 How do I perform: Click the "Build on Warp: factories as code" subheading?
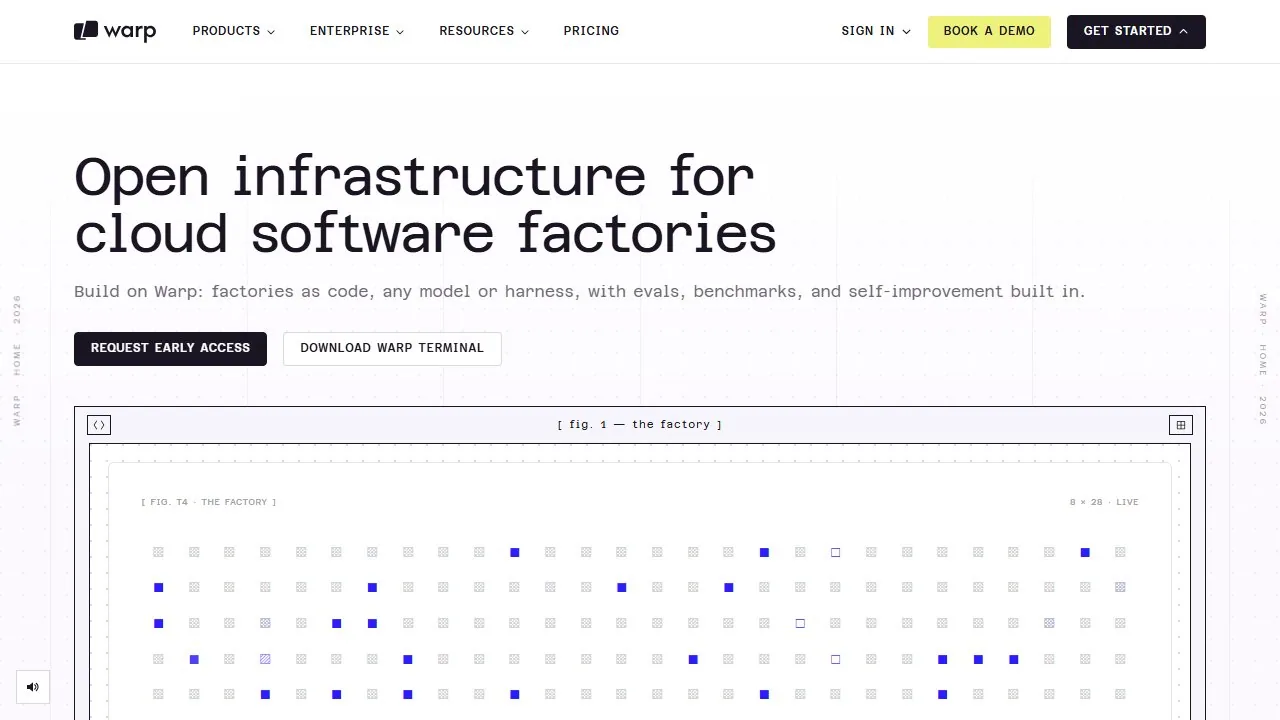(x=579, y=292)
